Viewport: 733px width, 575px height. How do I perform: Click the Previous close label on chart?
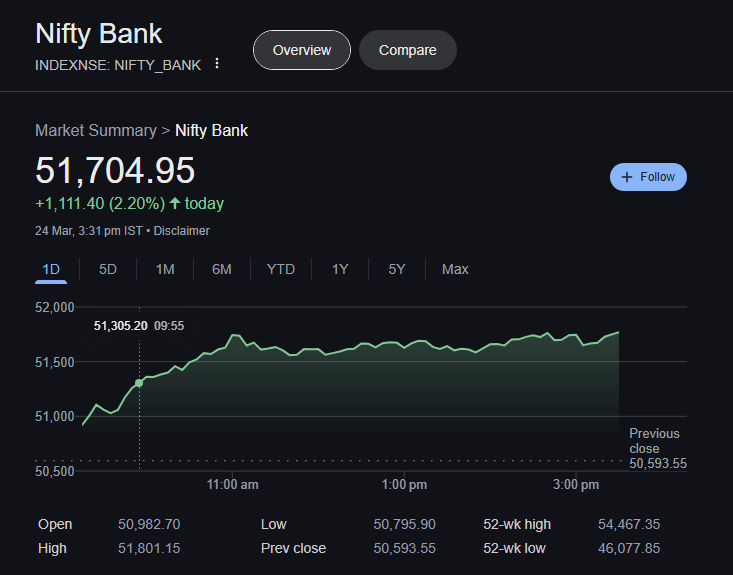654,441
